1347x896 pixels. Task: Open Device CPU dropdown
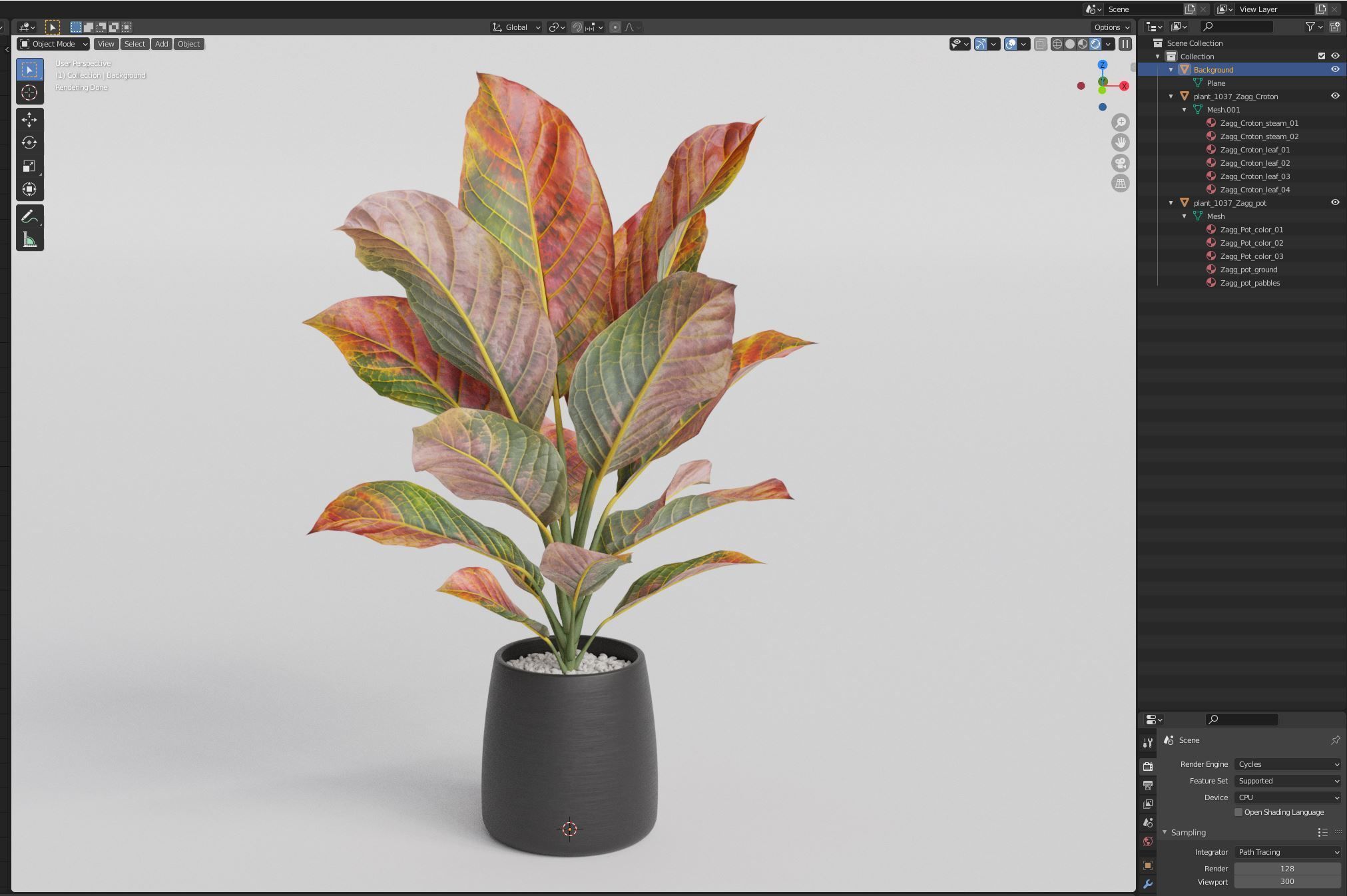(1287, 797)
